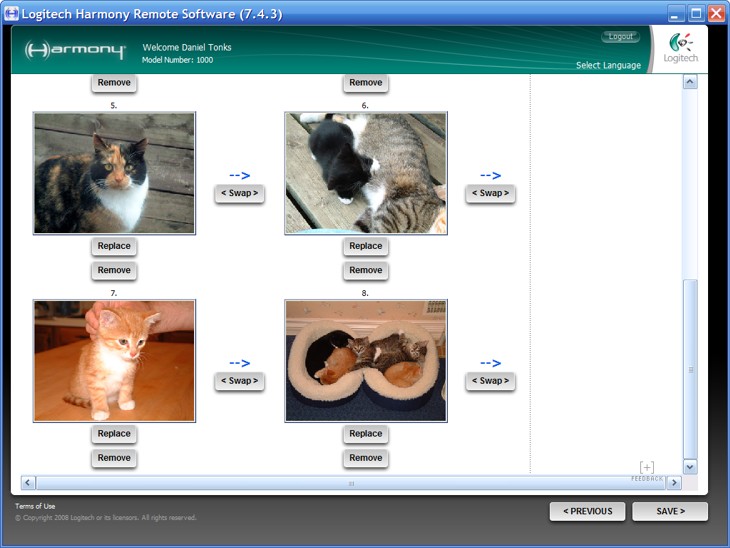Viewport: 730px width, 548px height.
Task: Replace image 8 kittens in bed
Action: pos(365,434)
